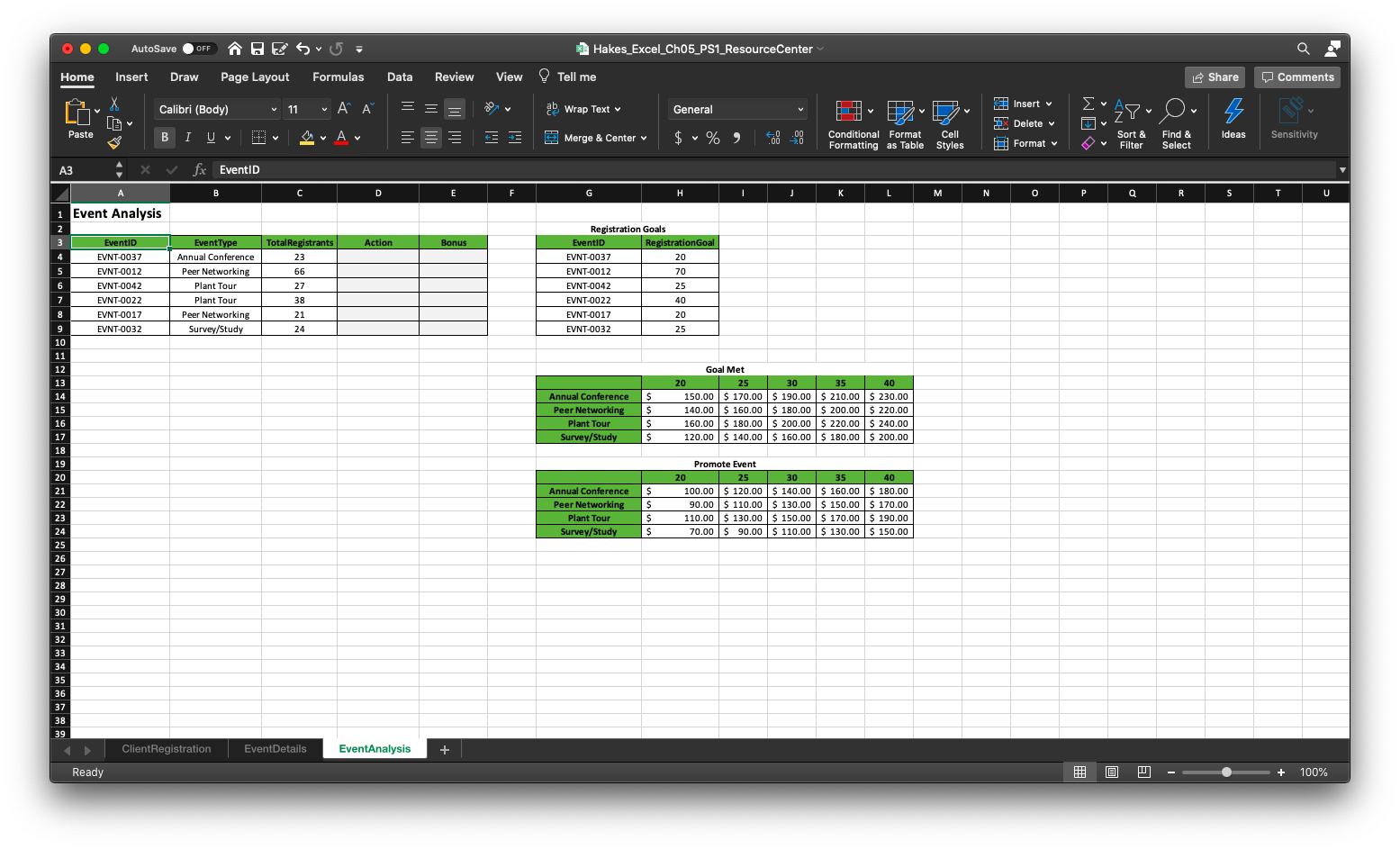Click the formula bar containing EventID
The width and height of the screenshot is (1400, 849).
(x=774, y=169)
